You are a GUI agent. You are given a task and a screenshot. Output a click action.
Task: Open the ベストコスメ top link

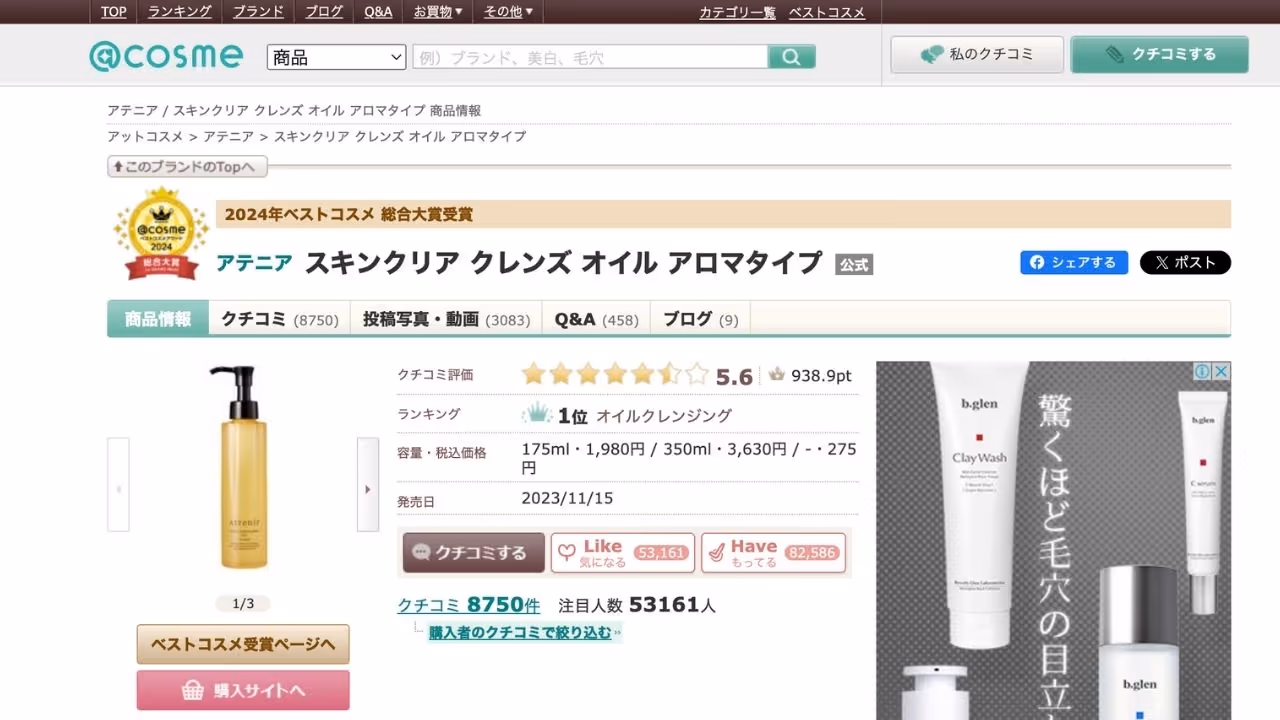coord(827,12)
